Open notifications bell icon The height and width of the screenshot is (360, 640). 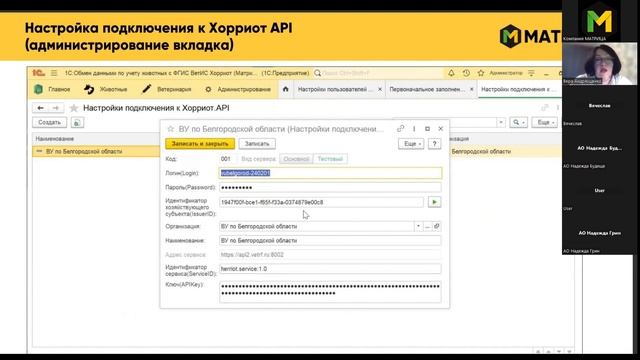tap(451, 73)
